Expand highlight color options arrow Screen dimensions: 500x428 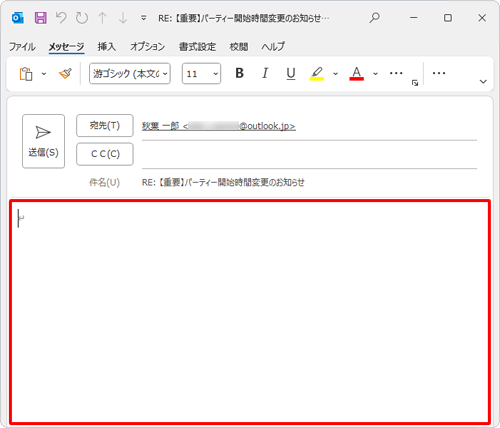click(336, 74)
